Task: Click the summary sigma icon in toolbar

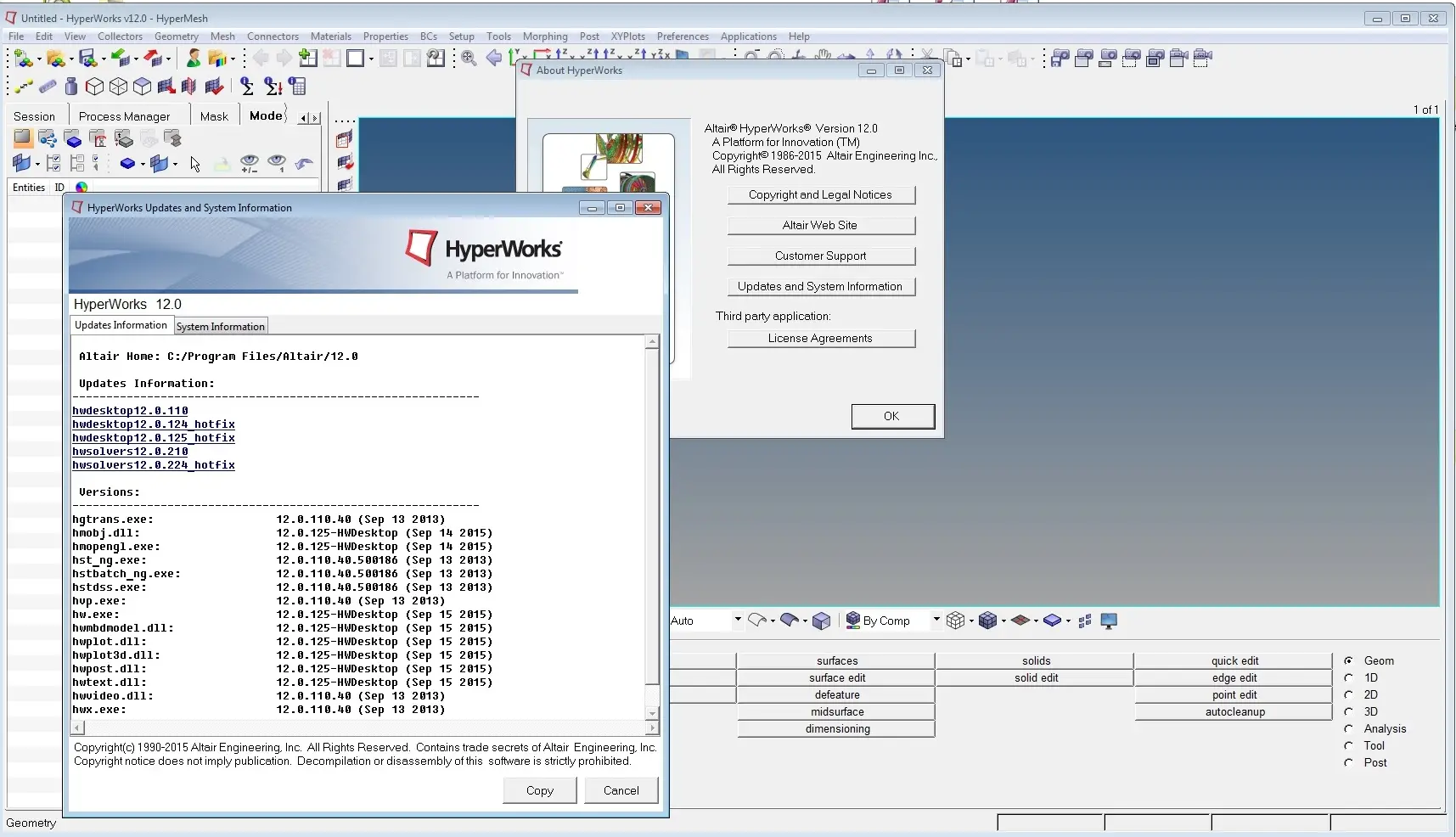Action: point(246,87)
